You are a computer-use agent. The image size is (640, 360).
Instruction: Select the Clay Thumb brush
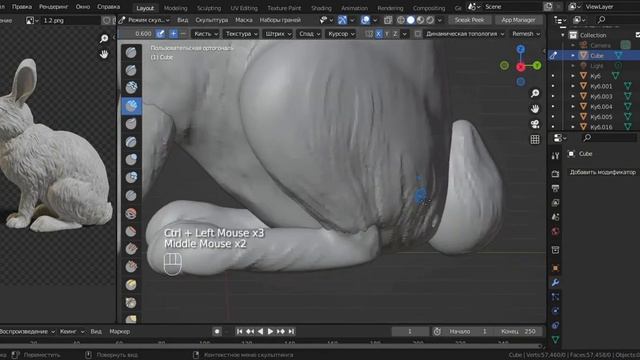(x=131, y=124)
